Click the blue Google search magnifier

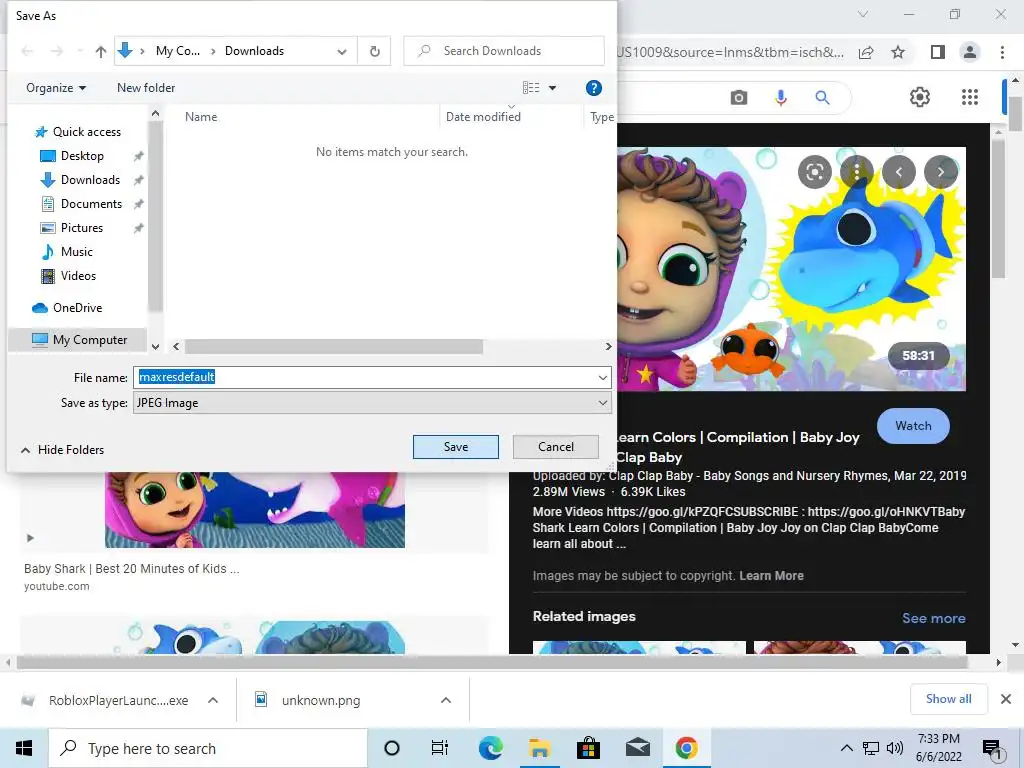pyautogui.click(x=822, y=98)
